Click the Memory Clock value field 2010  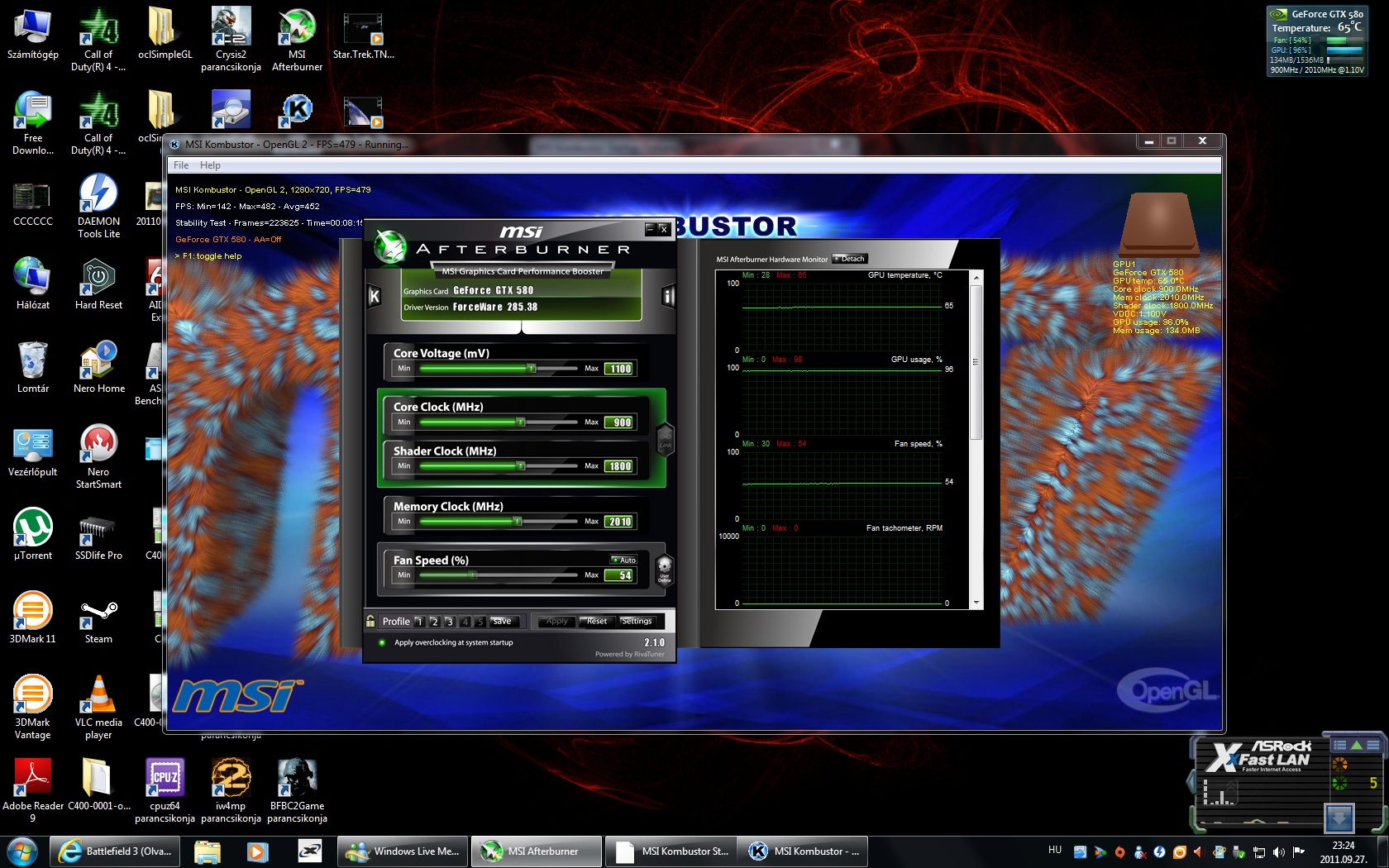(619, 522)
